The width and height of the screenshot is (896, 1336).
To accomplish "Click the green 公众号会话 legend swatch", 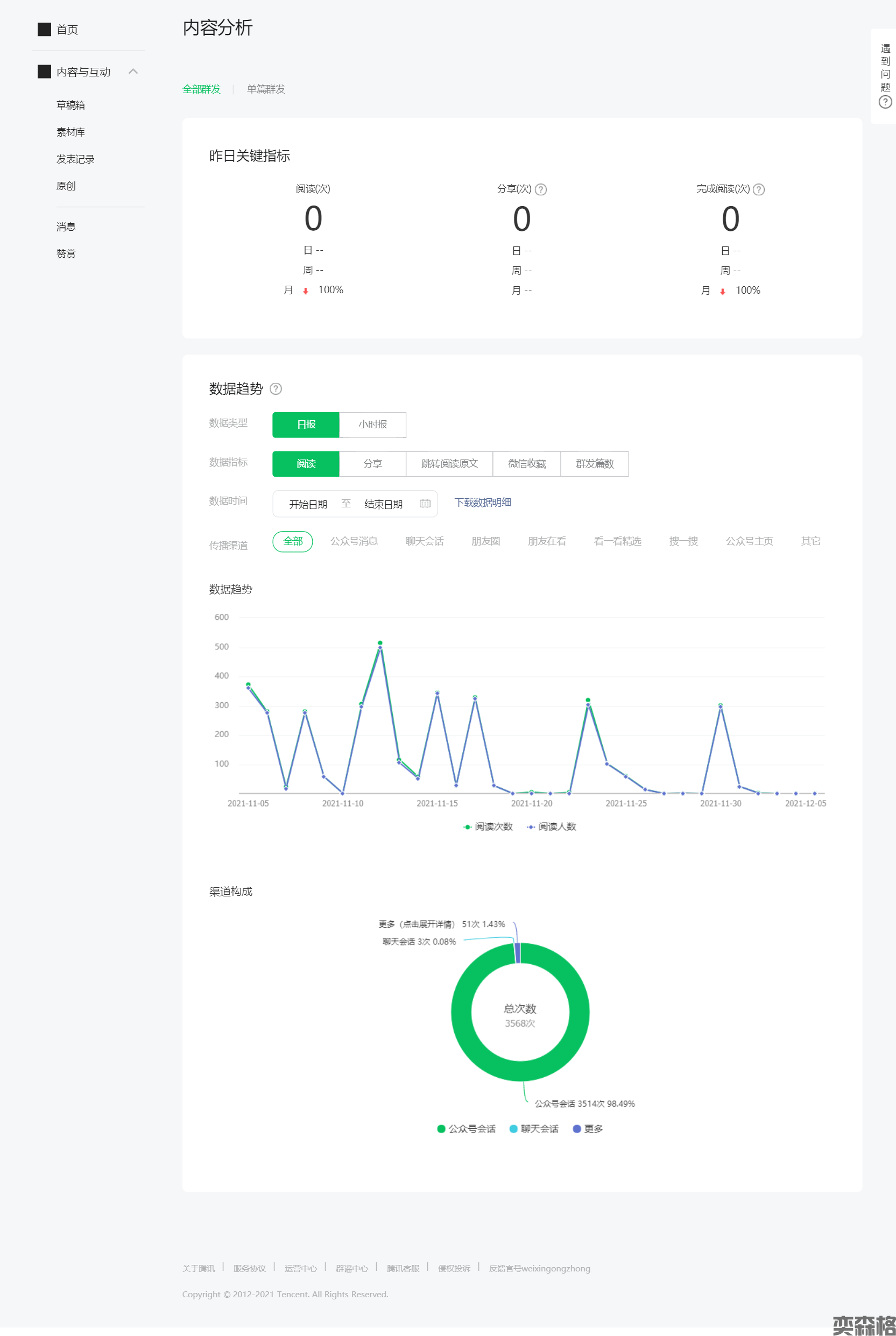I will click(441, 1129).
